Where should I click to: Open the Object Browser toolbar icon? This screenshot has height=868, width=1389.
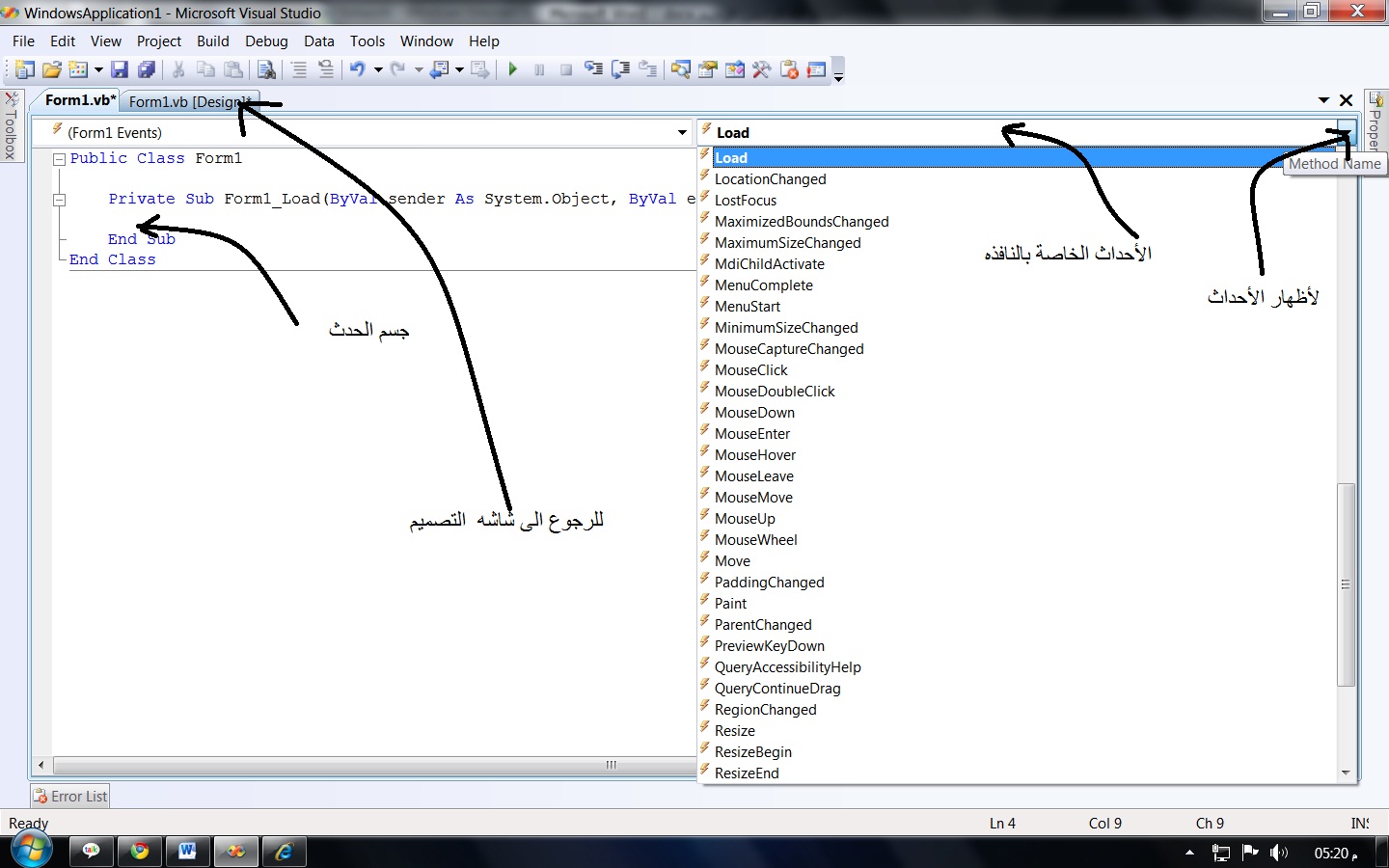point(735,69)
